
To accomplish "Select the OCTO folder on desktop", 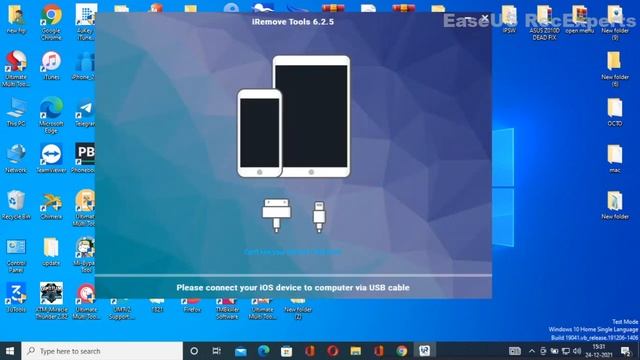I will point(615,112).
